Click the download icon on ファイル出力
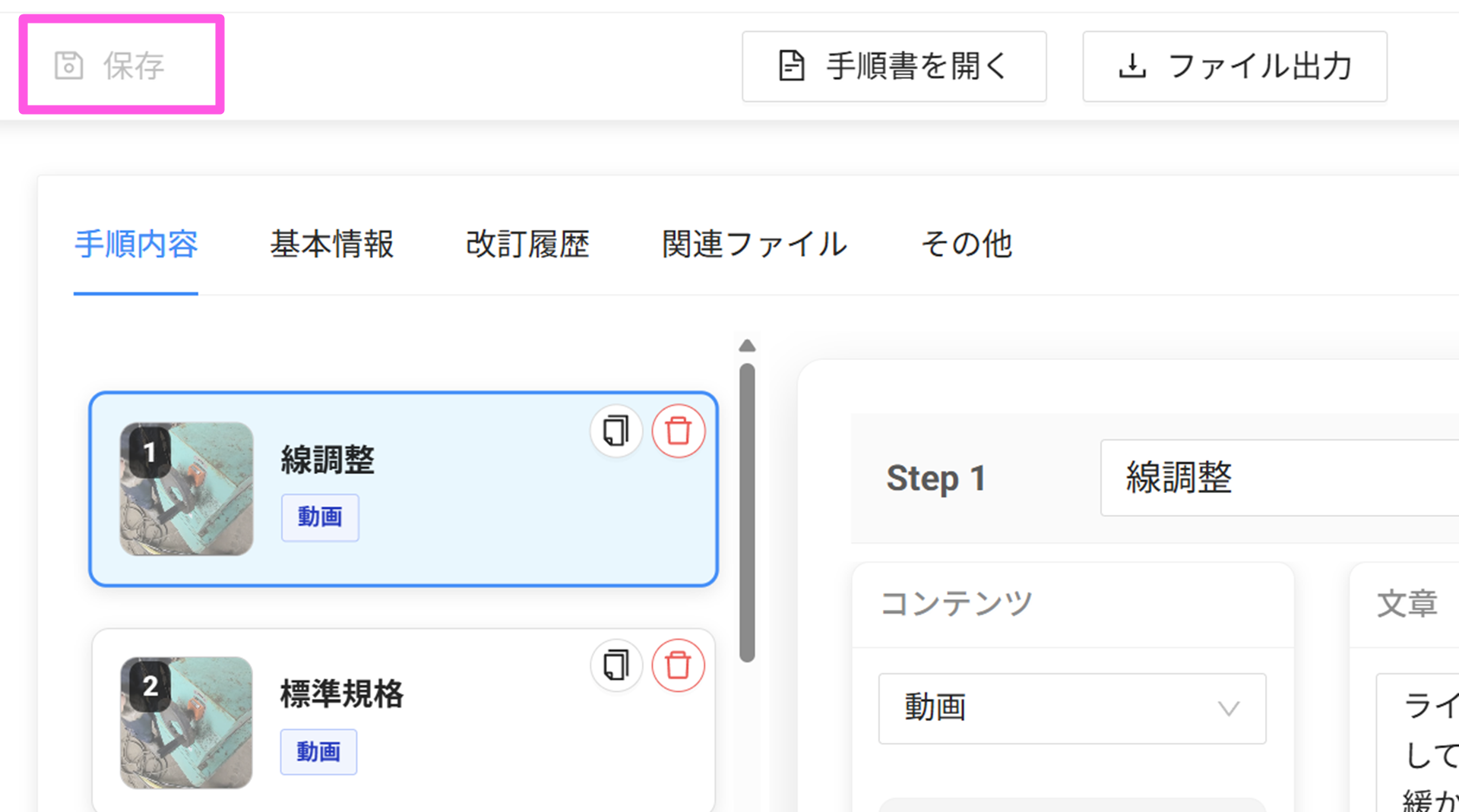The image size is (1459, 812). [x=1132, y=66]
